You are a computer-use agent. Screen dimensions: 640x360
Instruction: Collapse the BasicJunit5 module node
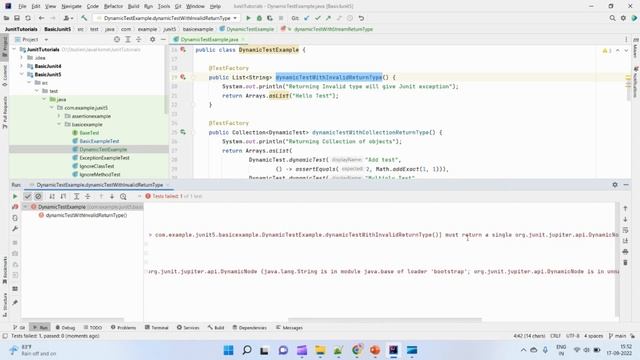point(22,74)
